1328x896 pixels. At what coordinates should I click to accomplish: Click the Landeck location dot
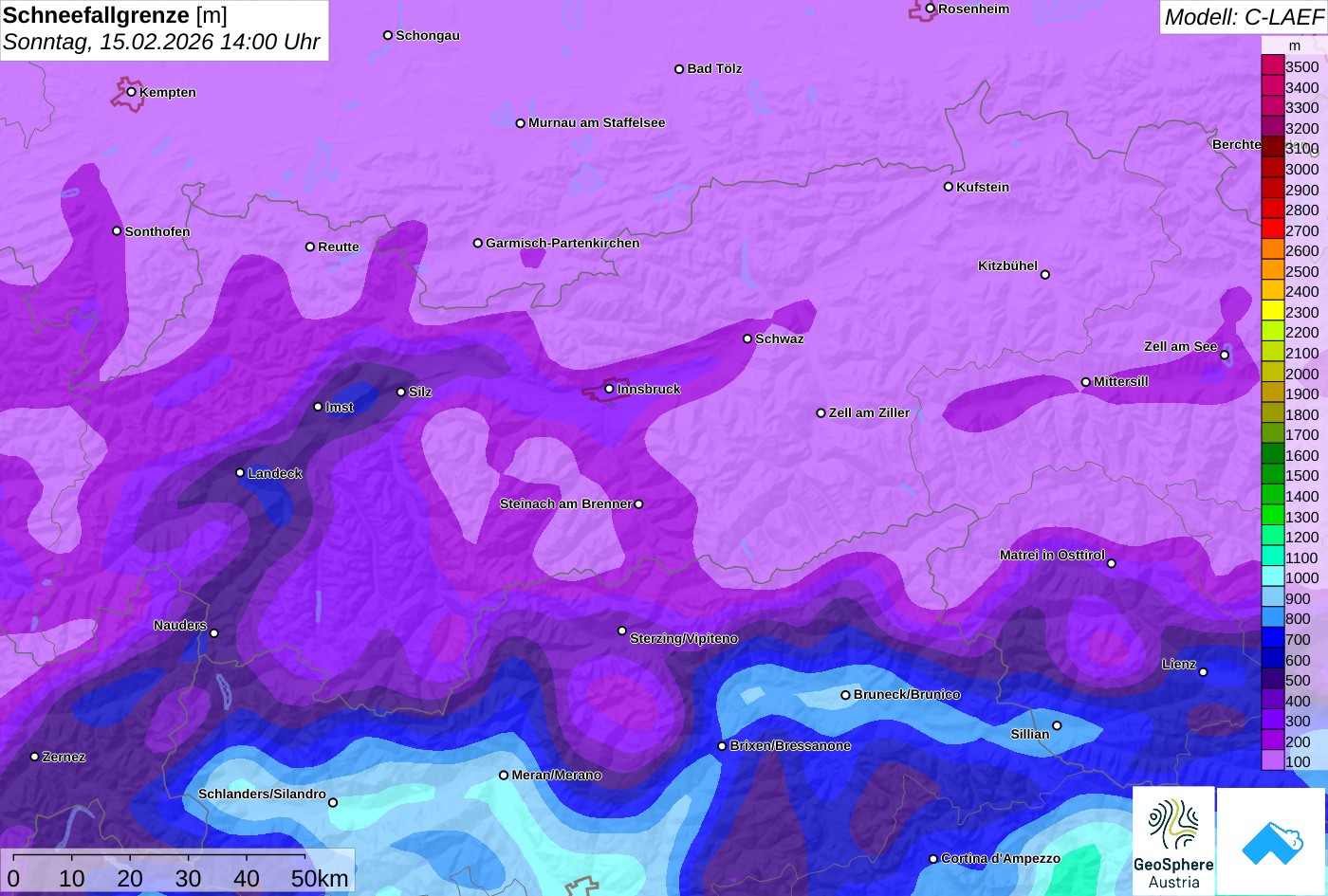240,472
